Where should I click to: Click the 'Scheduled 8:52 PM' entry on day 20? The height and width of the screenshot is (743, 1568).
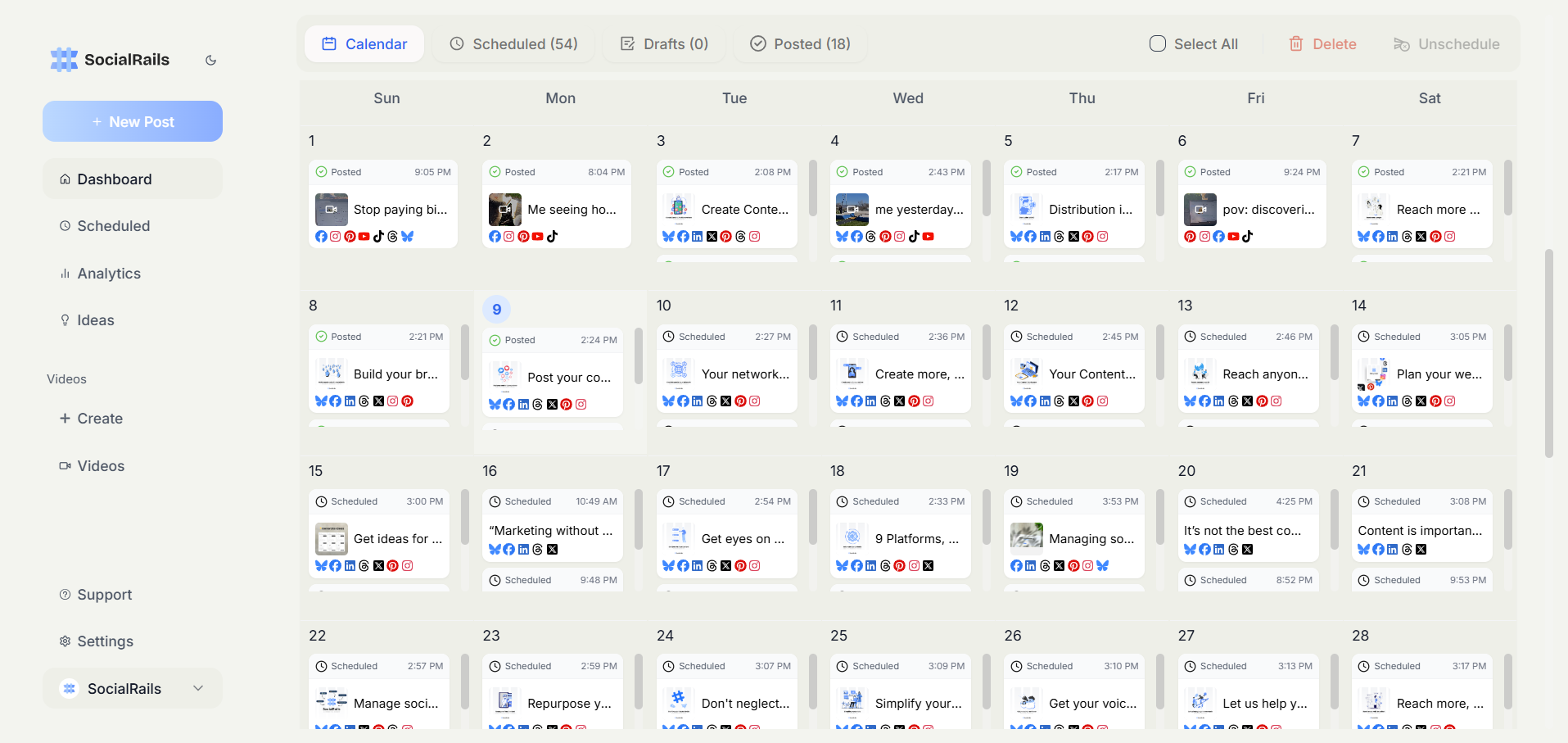click(x=1248, y=579)
